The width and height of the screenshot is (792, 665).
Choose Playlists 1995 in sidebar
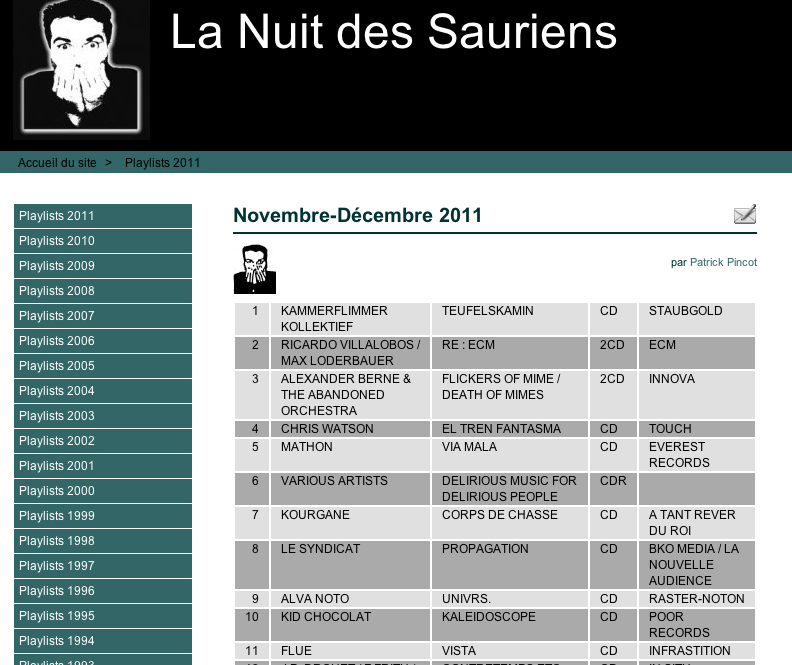coord(103,616)
